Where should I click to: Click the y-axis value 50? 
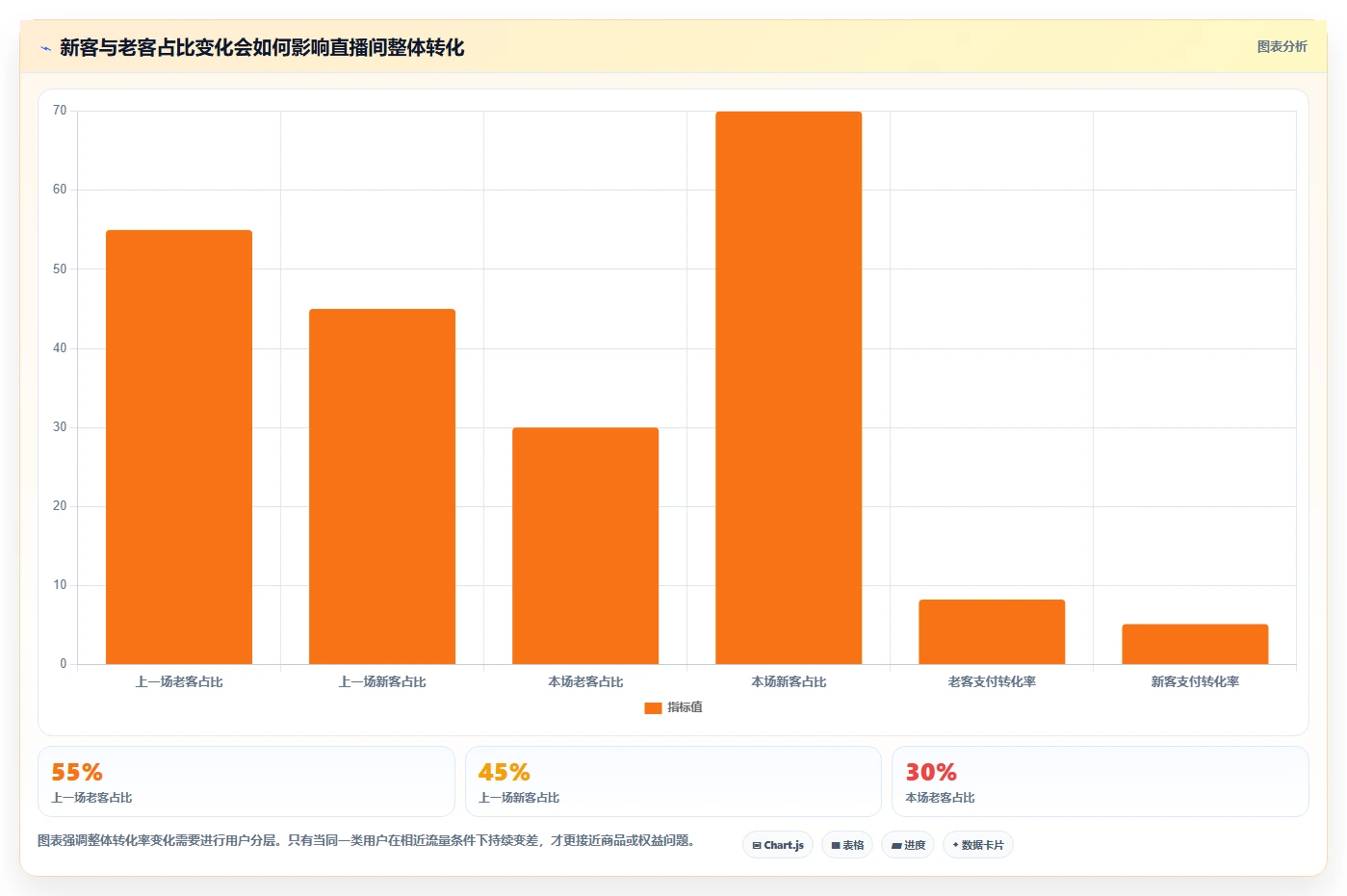coord(60,269)
